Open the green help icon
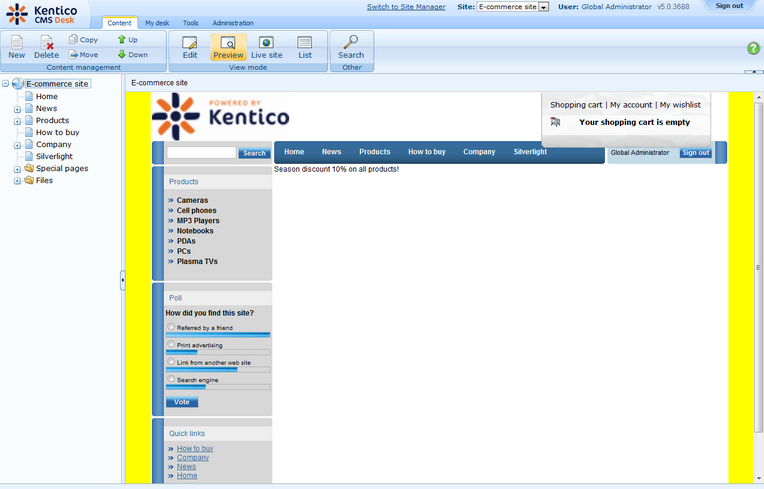Screen dimensions: 764x489 [753, 48]
